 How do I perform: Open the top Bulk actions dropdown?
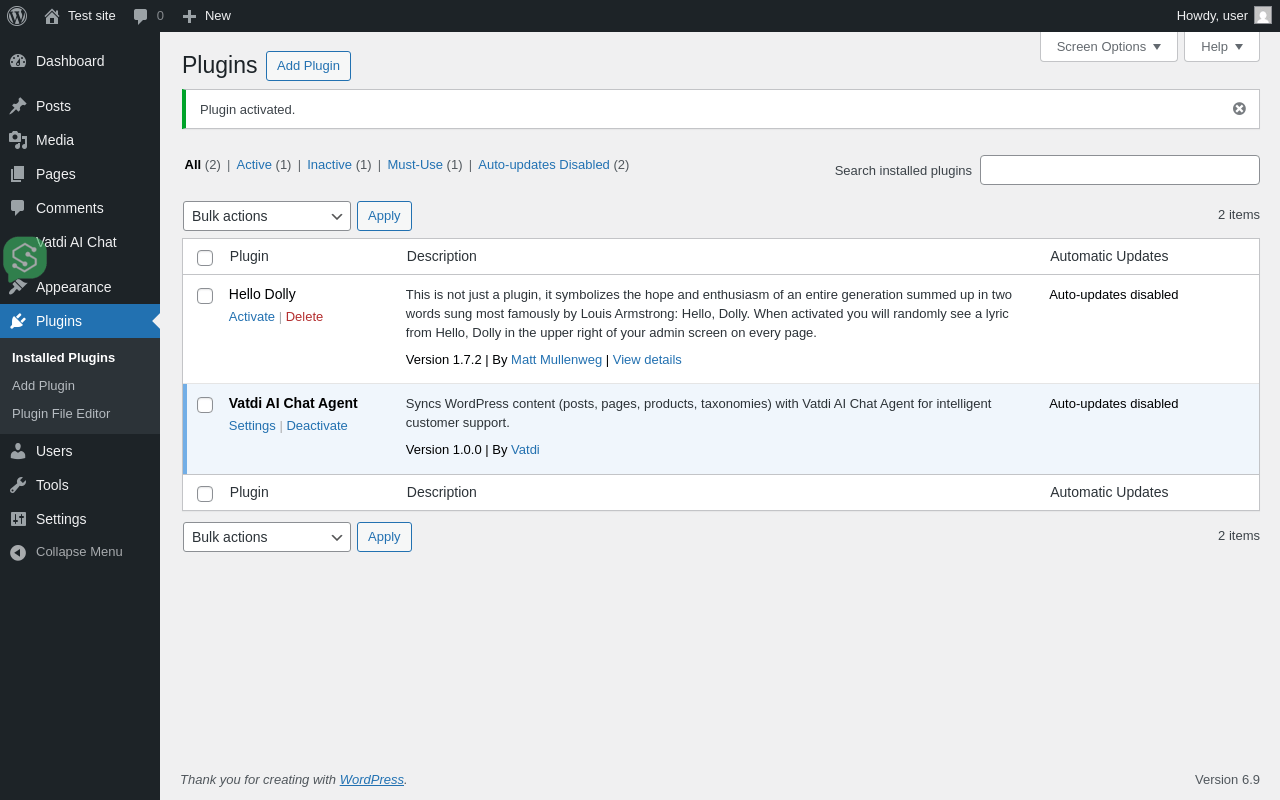[267, 216]
